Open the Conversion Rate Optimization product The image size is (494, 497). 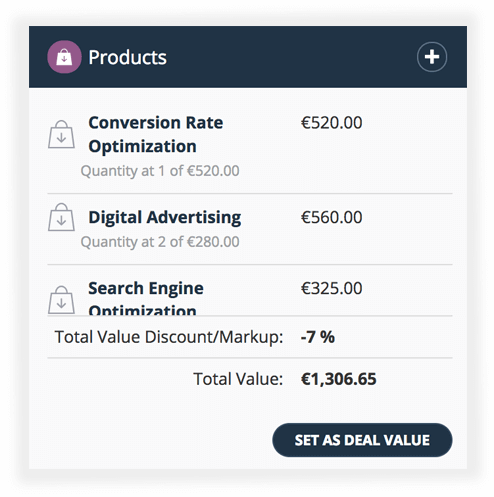point(156,134)
